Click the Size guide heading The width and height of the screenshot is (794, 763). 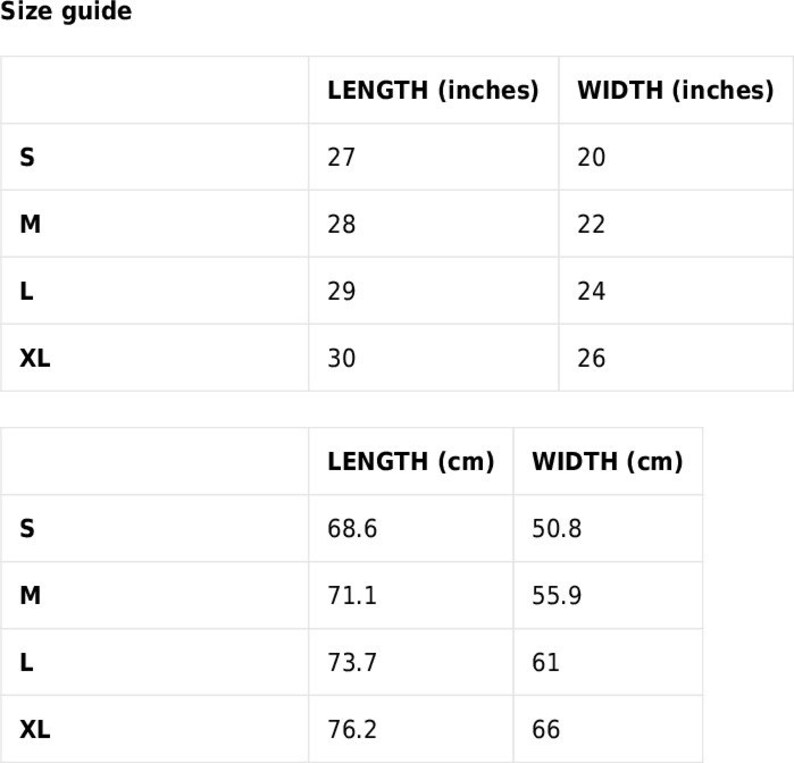(66, 11)
